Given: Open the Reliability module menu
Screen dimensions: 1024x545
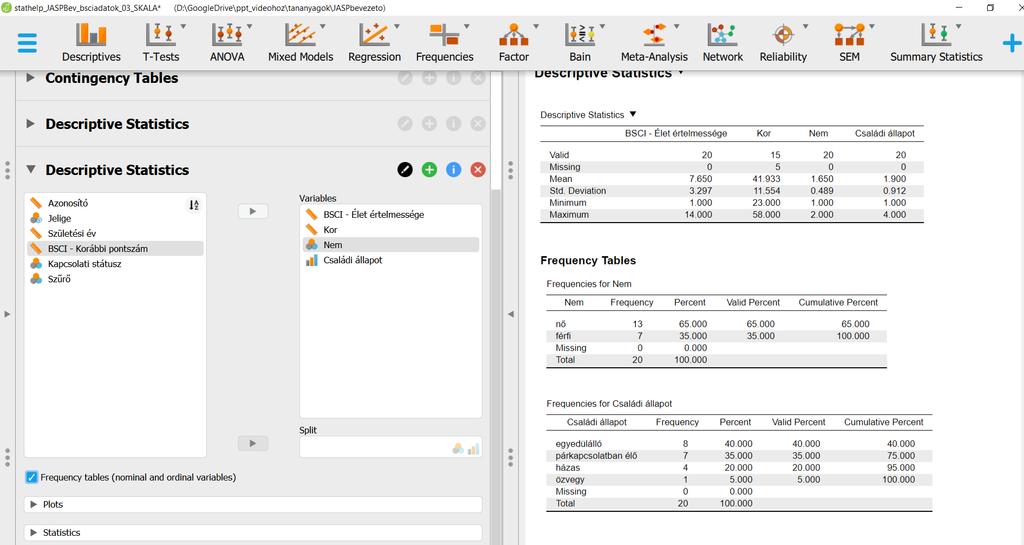Looking at the screenshot, I should [783, 42].
